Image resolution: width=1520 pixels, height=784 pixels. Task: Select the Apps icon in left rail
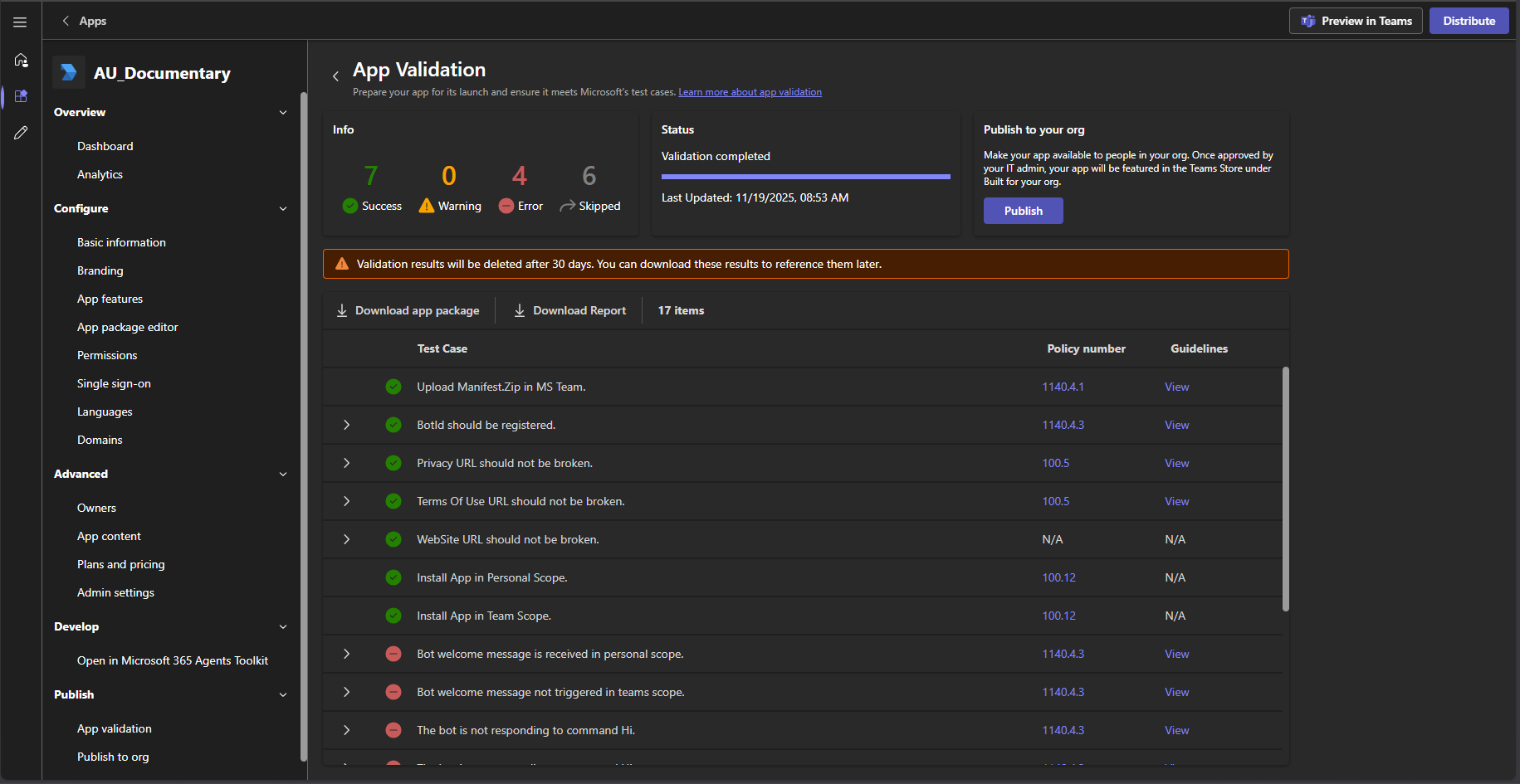pos(21,96)
